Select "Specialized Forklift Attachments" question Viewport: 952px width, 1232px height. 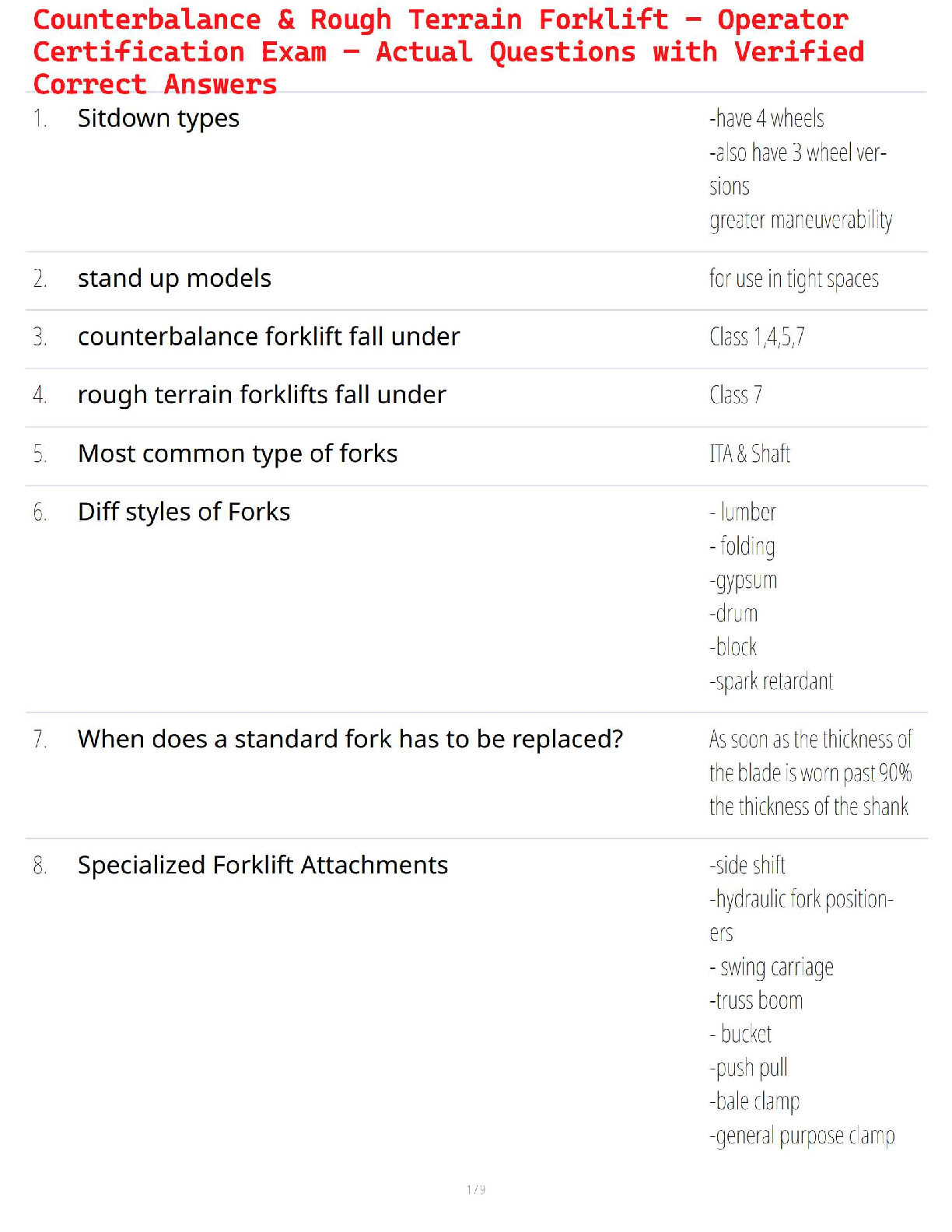[262, 865]
